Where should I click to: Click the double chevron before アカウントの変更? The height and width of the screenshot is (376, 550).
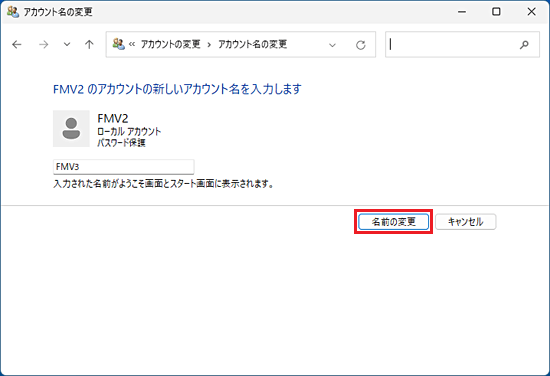click(x=132, y=45)
